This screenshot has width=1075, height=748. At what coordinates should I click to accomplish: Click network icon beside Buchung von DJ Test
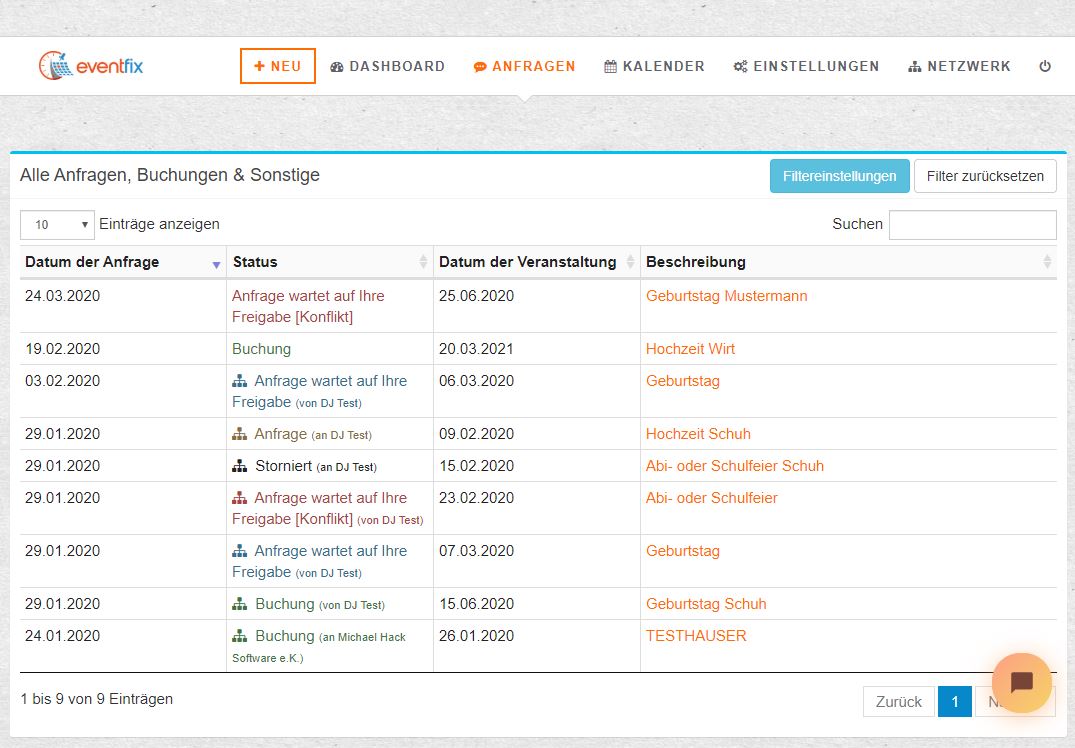[240, 604]
